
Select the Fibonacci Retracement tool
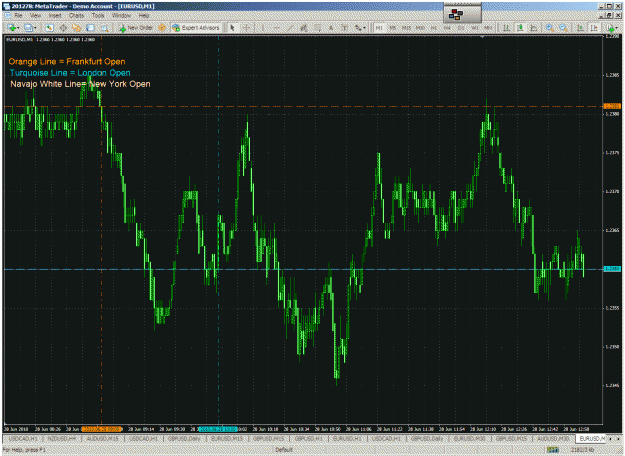point(317,28)
